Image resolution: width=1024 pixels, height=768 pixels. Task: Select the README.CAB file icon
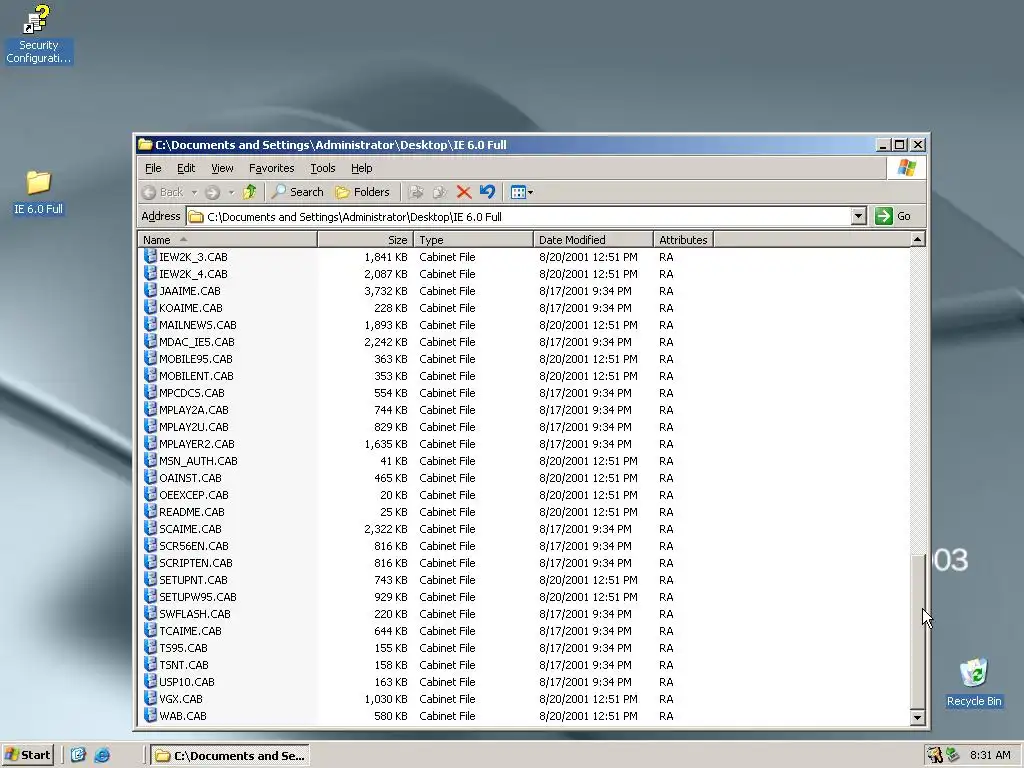point(150,511)
